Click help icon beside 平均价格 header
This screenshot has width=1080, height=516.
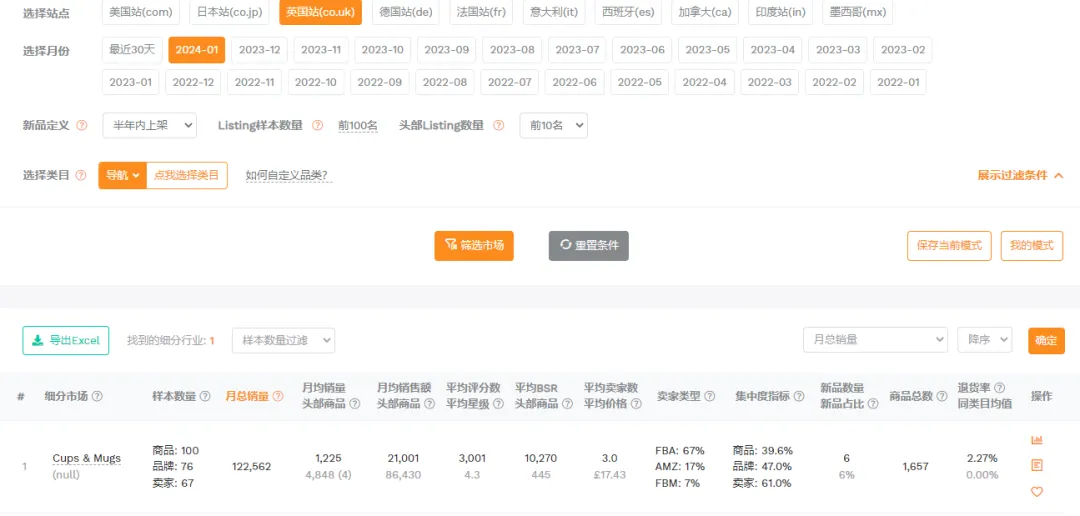pos(636,404)
